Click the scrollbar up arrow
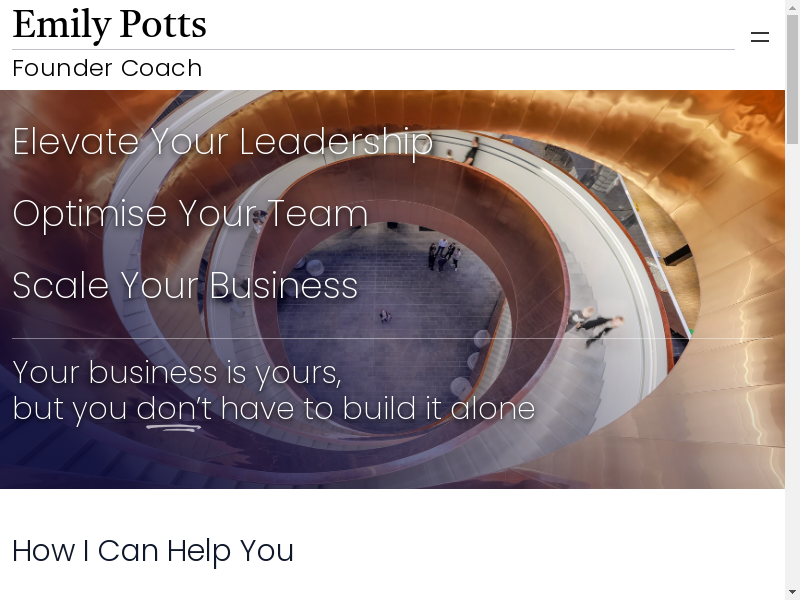Screen dimensions: 800x600 792,5
